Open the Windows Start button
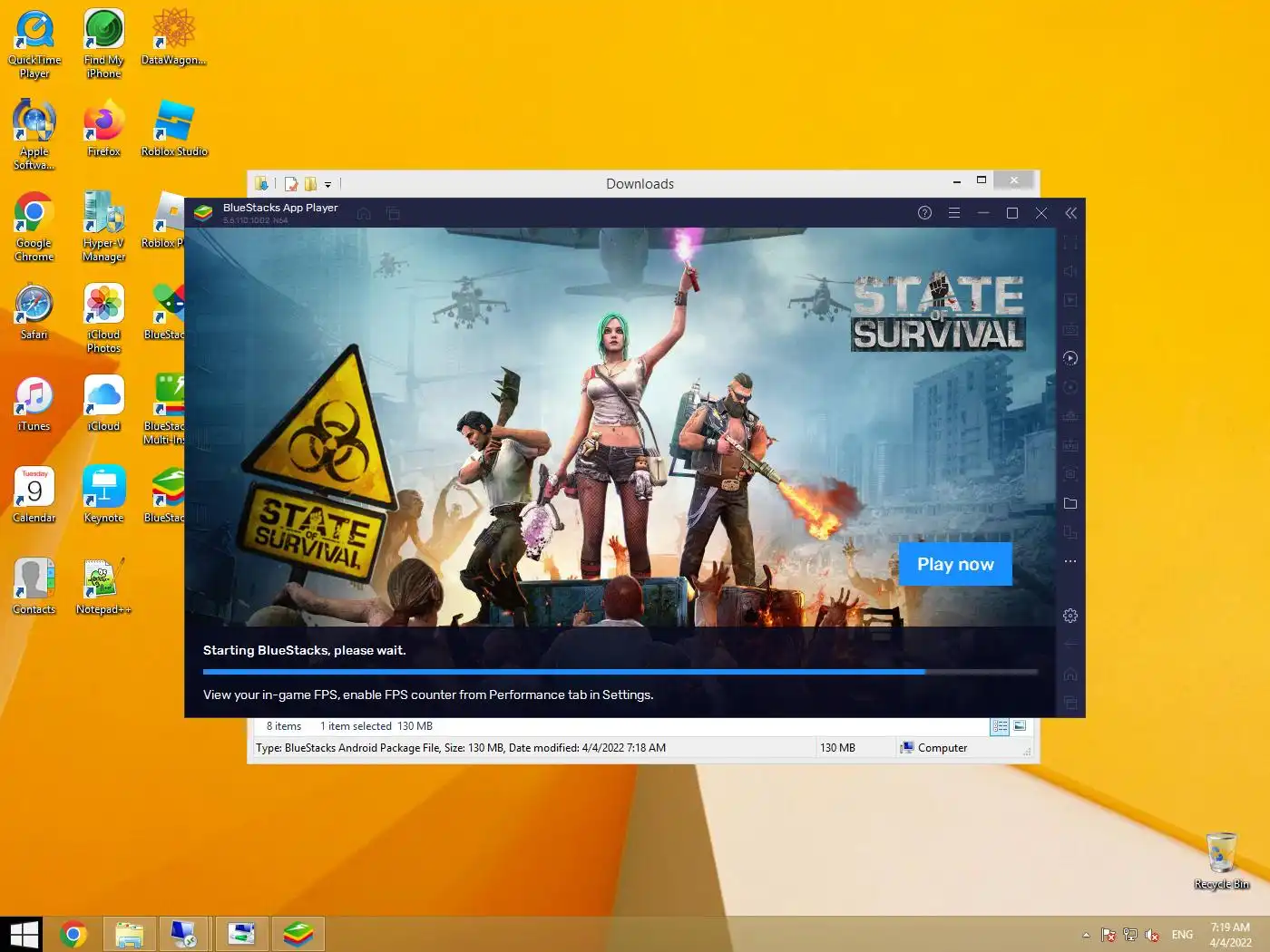 [x=24, y=934]
